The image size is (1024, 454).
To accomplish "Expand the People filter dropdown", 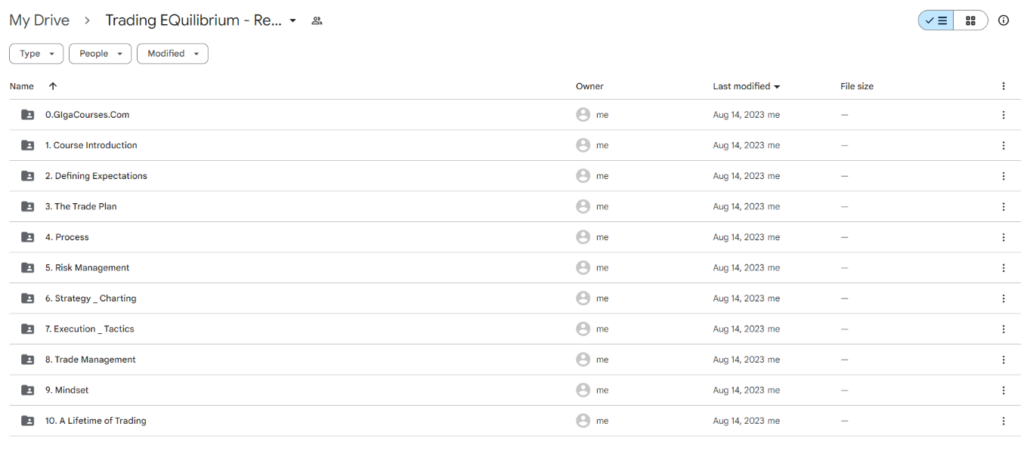I will click(x=100, y=54).
